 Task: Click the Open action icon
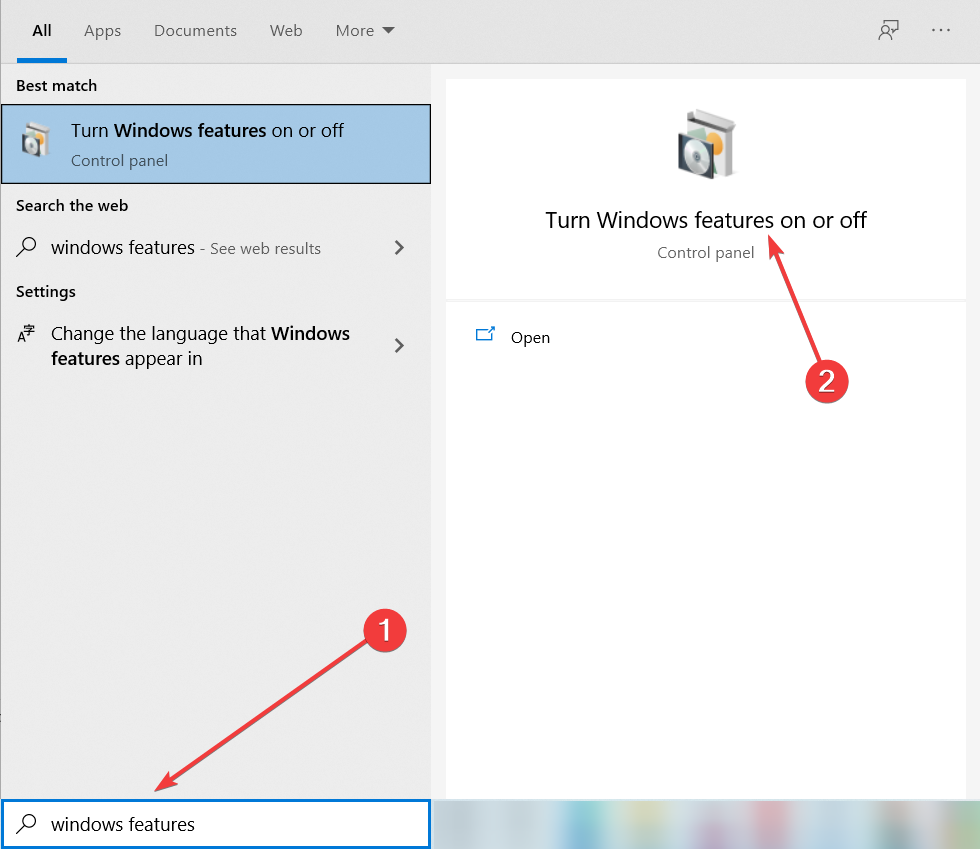coord(485,334)
